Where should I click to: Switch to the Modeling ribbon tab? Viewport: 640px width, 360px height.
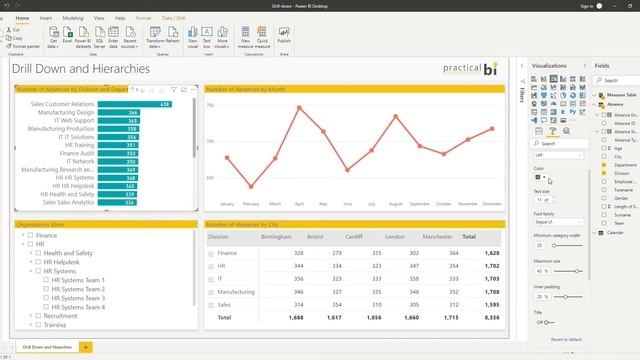73,18
